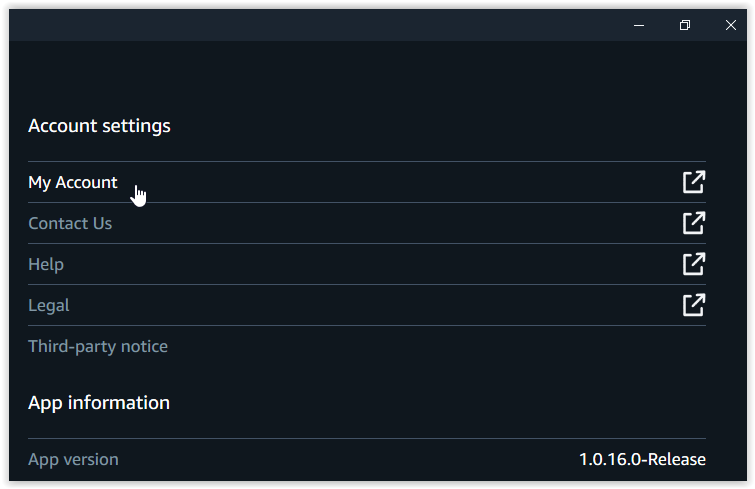755x489 pixels.
Task: View the Third-party notice
Action: 98,346
